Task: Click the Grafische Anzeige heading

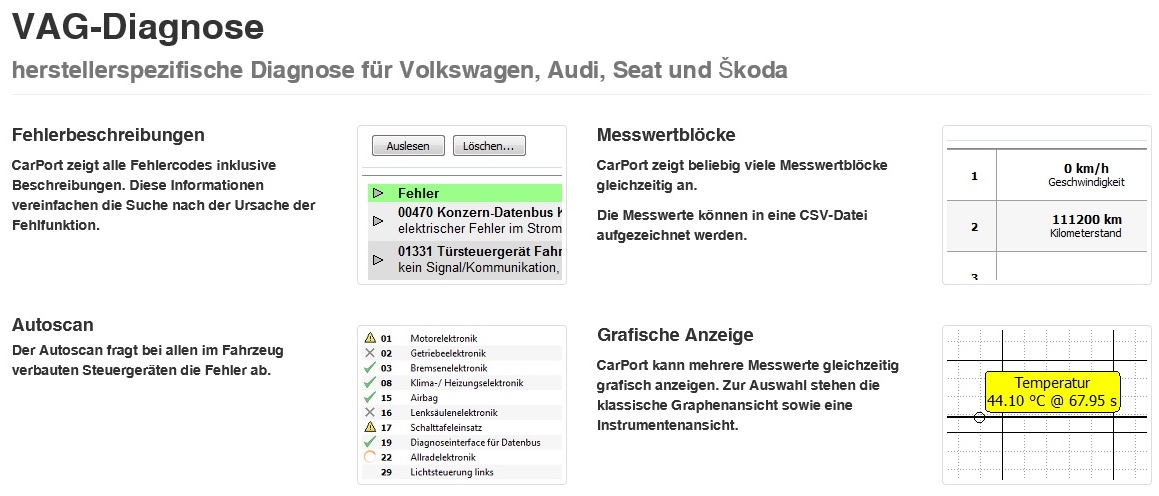Action: tap(675, 335)
